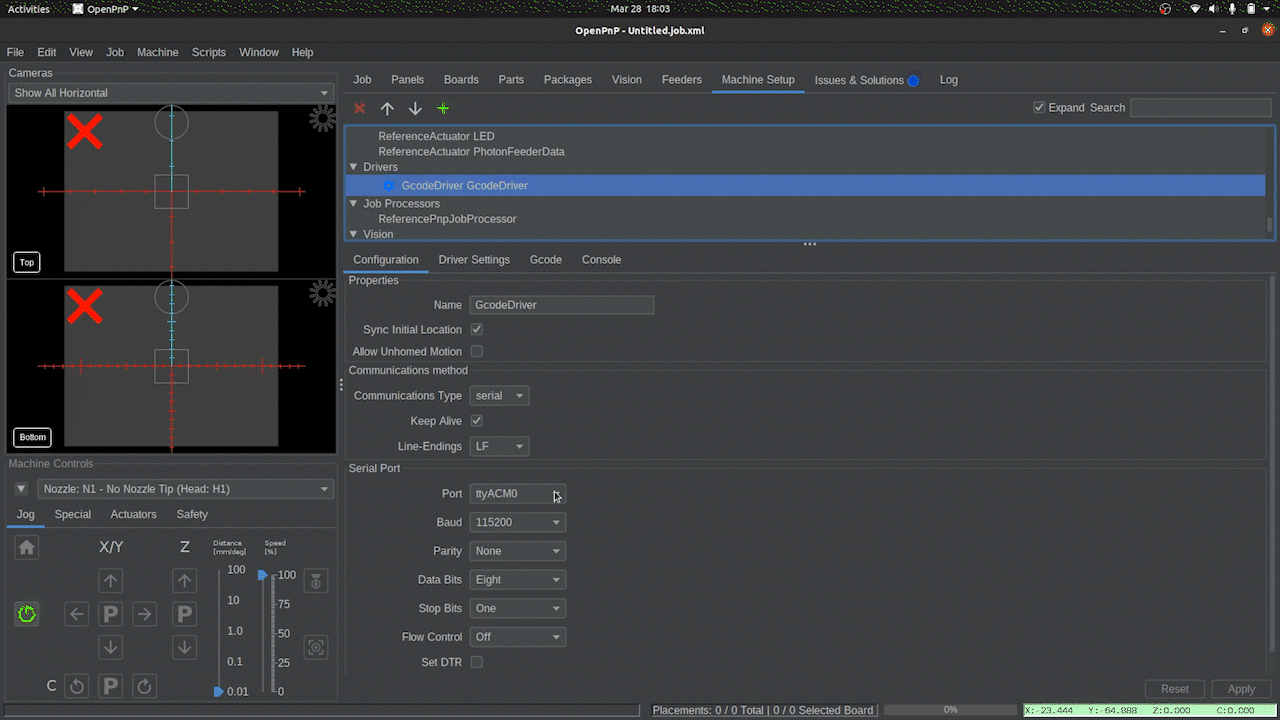
Task: Switch to the Feeders tab
Action: pos(682,80)
